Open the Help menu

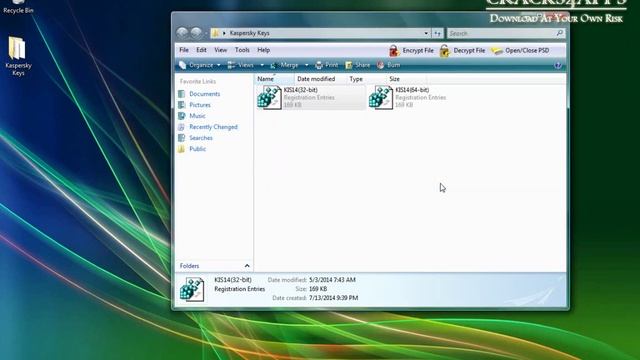click(x=264, y=50)
